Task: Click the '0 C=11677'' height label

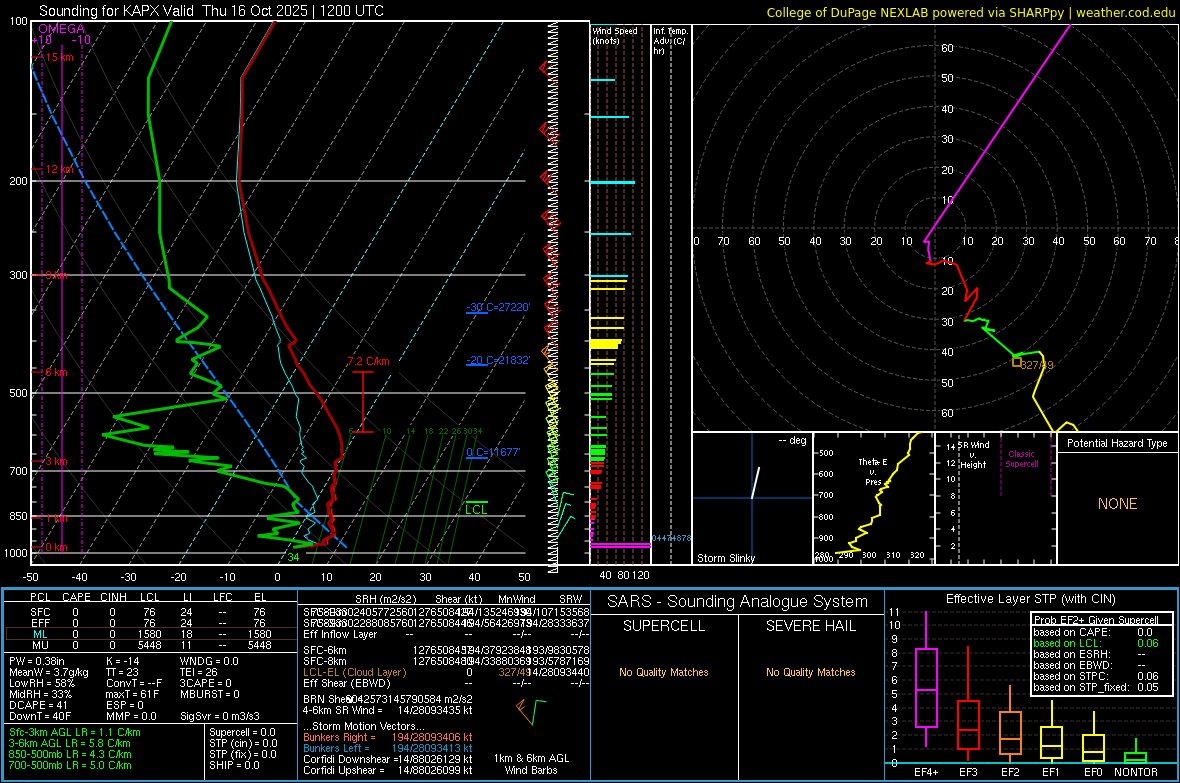Action: point(493,452)
